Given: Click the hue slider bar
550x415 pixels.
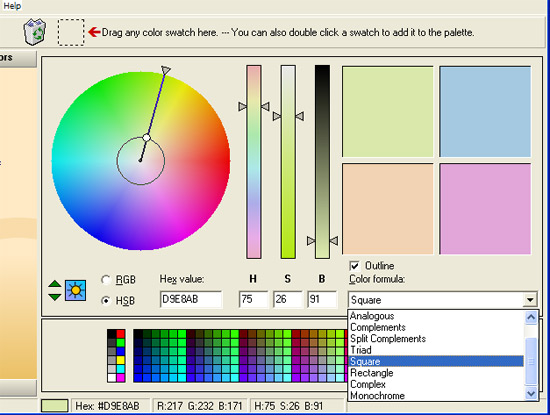Looking at the screenshot, I should coord(254,162).
